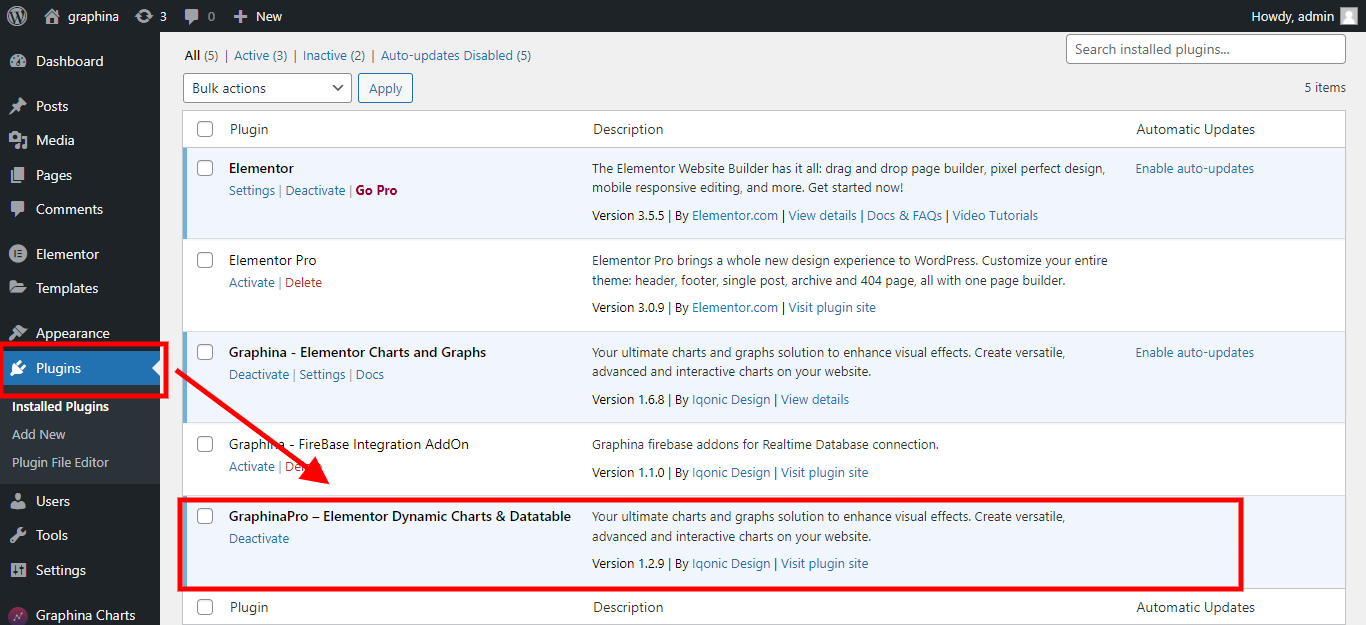Image resolution: width=1366 pixels, height=625 pixels.
Task: Open the updates icon showing 3
Action: tap(144, 16)
